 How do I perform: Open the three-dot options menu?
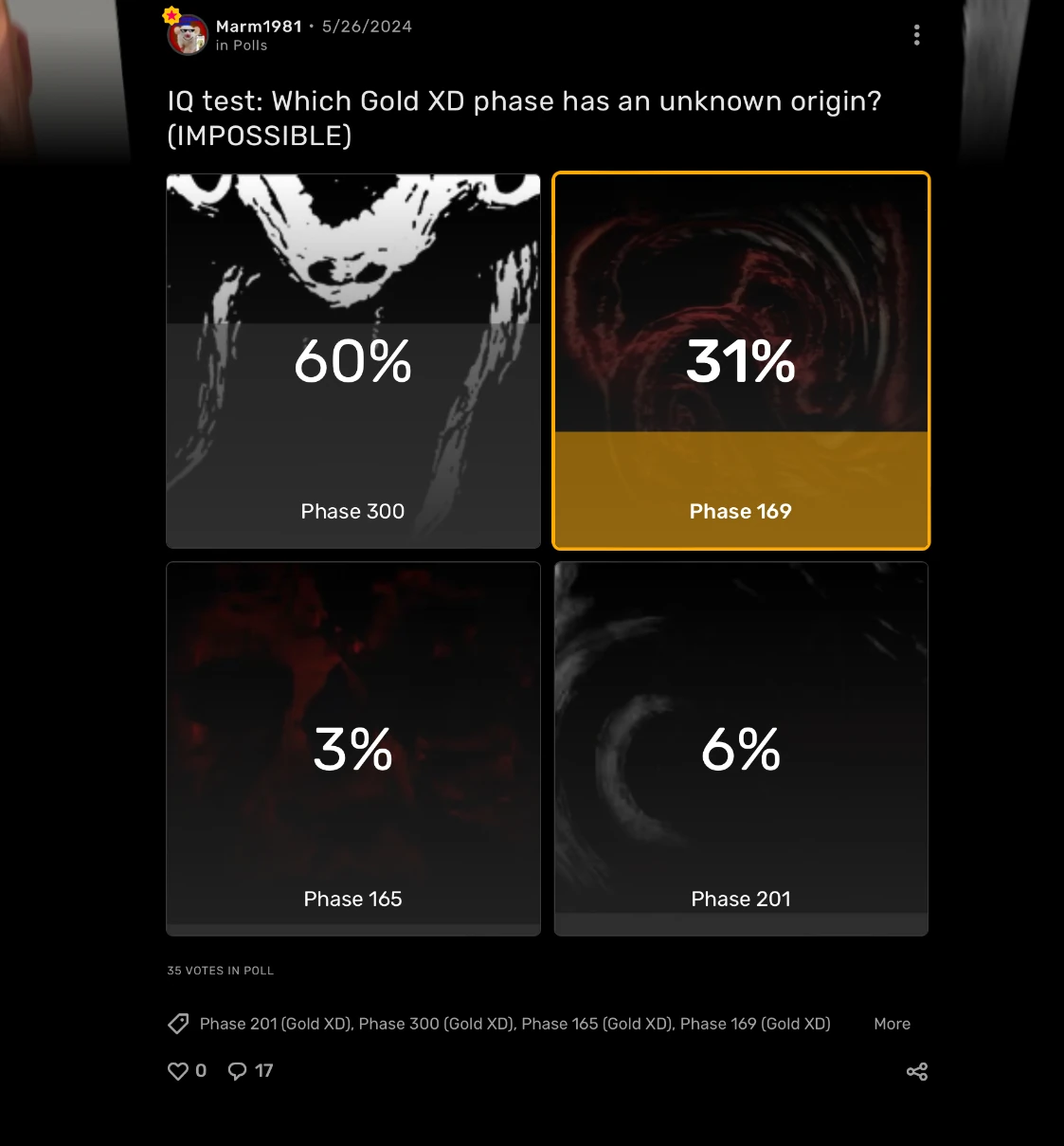pos(916,34)
